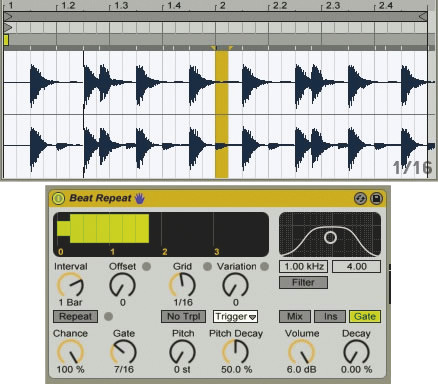Click the yellow highlighted waveform selection
This screenshot has height=384, width=438.
[222, 114]
